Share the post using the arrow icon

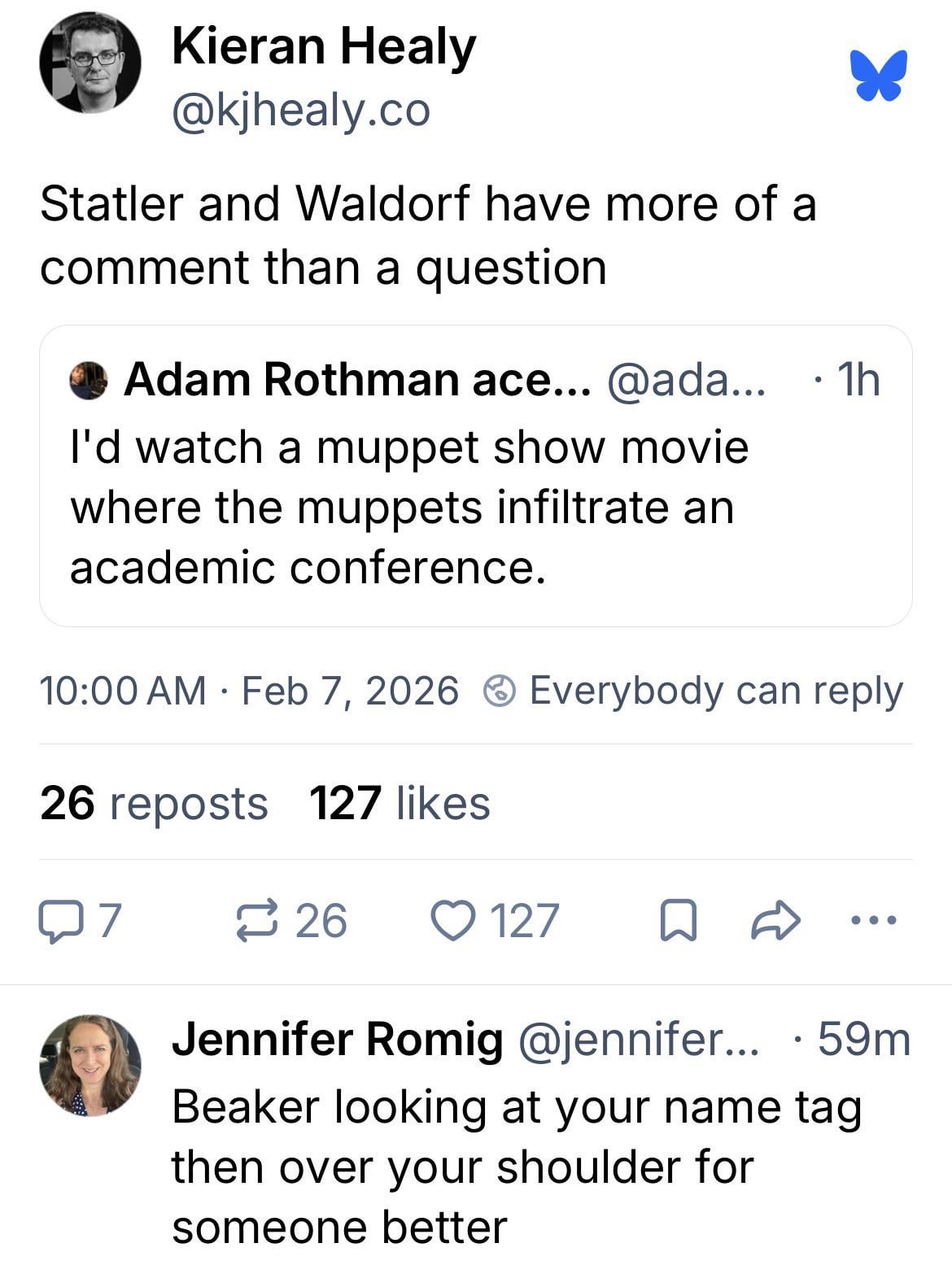coord(775,921)
